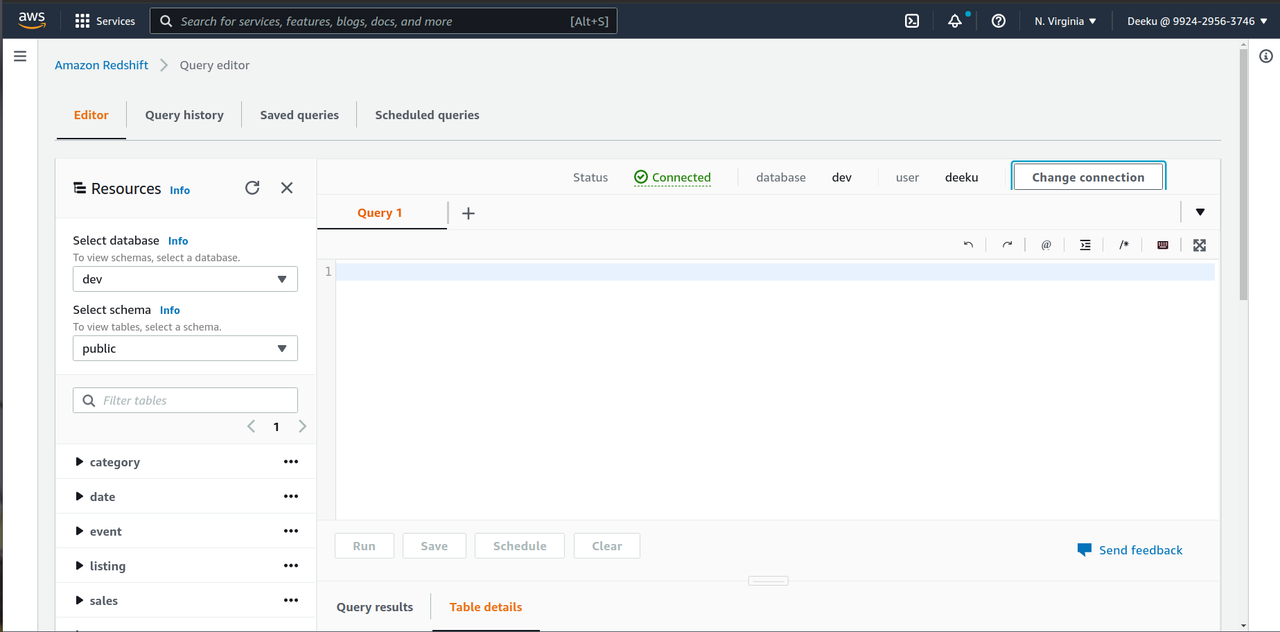The height and width of the screenshot is (632, 1280).
Task: Show keyboard shortcuts icon
Action: [1162, 245]
